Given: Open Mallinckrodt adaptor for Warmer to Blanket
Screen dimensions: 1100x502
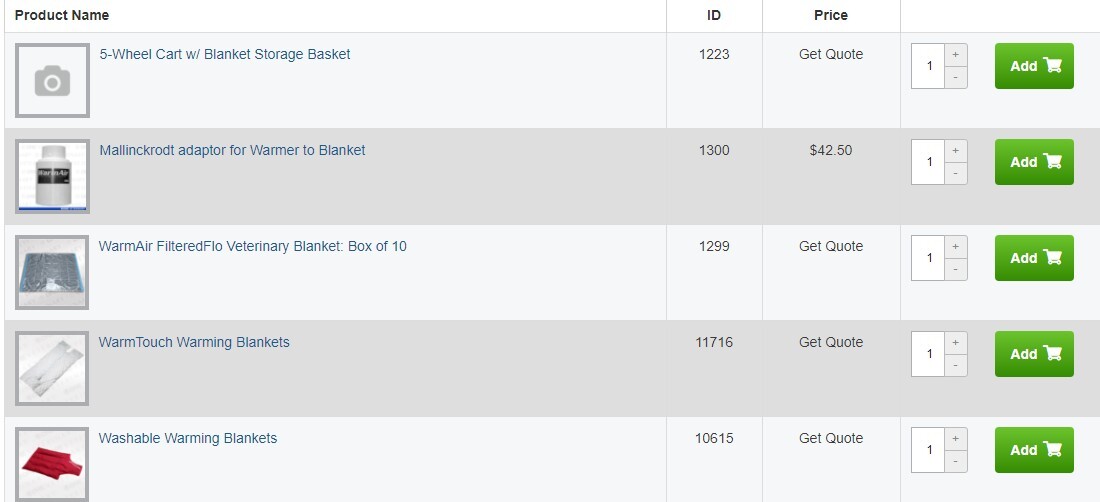Looking at the screenshot, I should tap(232, 150).
